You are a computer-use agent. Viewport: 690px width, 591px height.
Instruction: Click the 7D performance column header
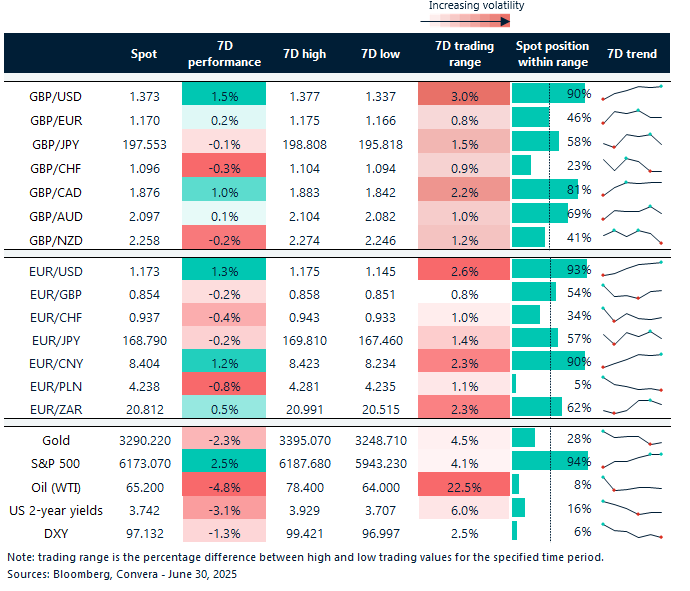tap(224, 54)
